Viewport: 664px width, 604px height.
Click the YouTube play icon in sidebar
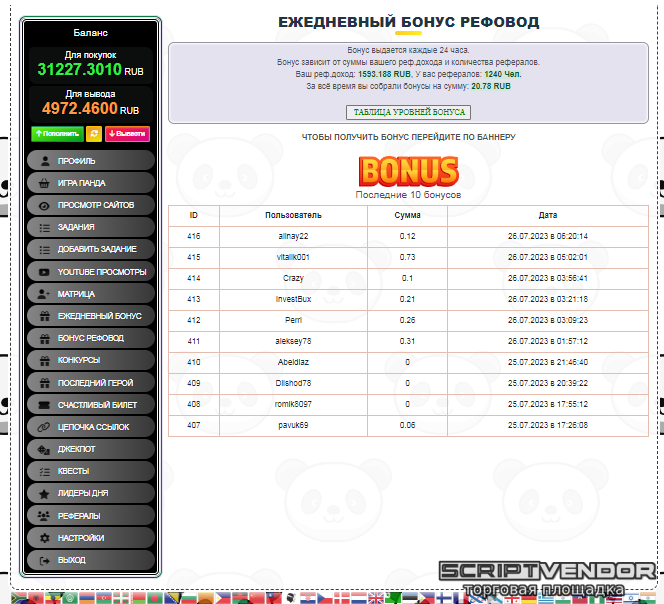click(44, 271)
